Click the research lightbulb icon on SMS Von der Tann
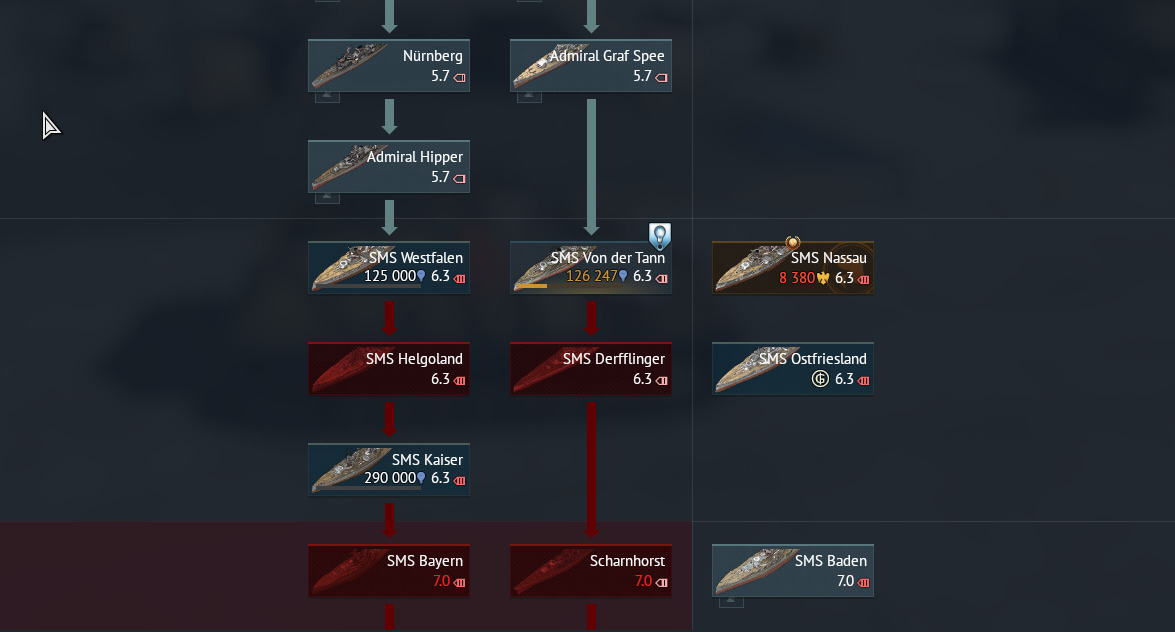This screenshot has width=1175, height=632. (659, 235)
